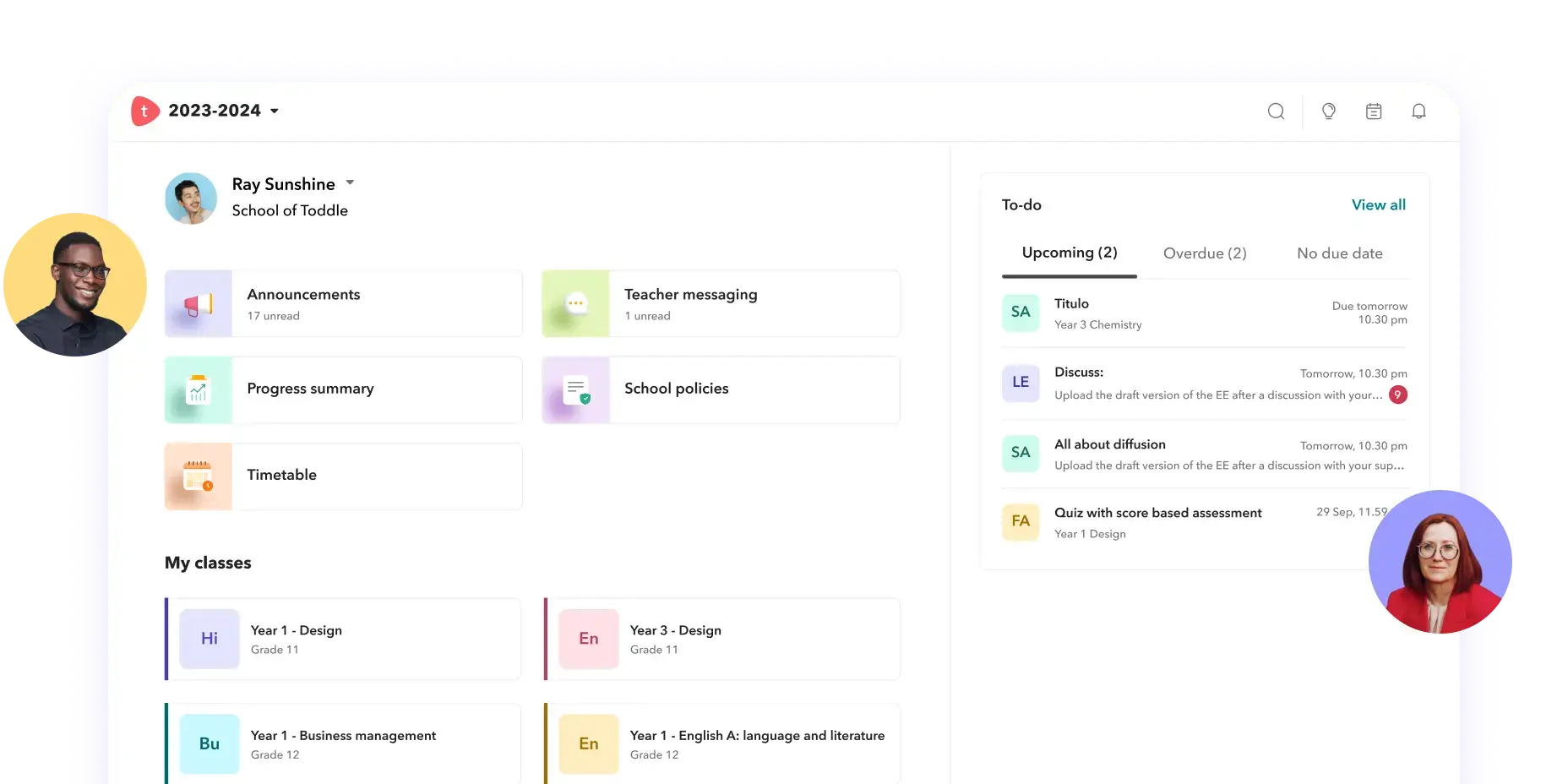Click the Progress summary chart icon
The width and height of the screenshot is (1568, 784).
pyautogui.click(x=199, y=390)
